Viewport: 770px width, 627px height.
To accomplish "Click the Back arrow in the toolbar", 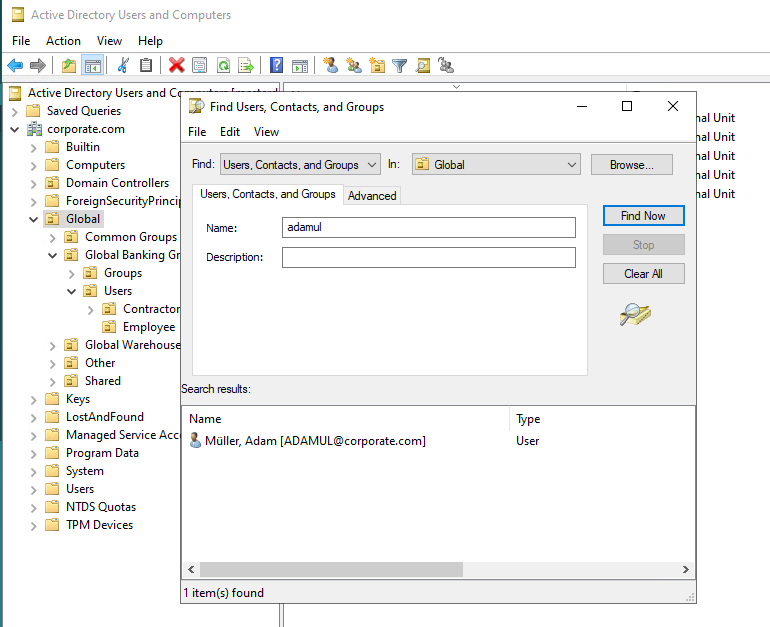I will (15, 65).
